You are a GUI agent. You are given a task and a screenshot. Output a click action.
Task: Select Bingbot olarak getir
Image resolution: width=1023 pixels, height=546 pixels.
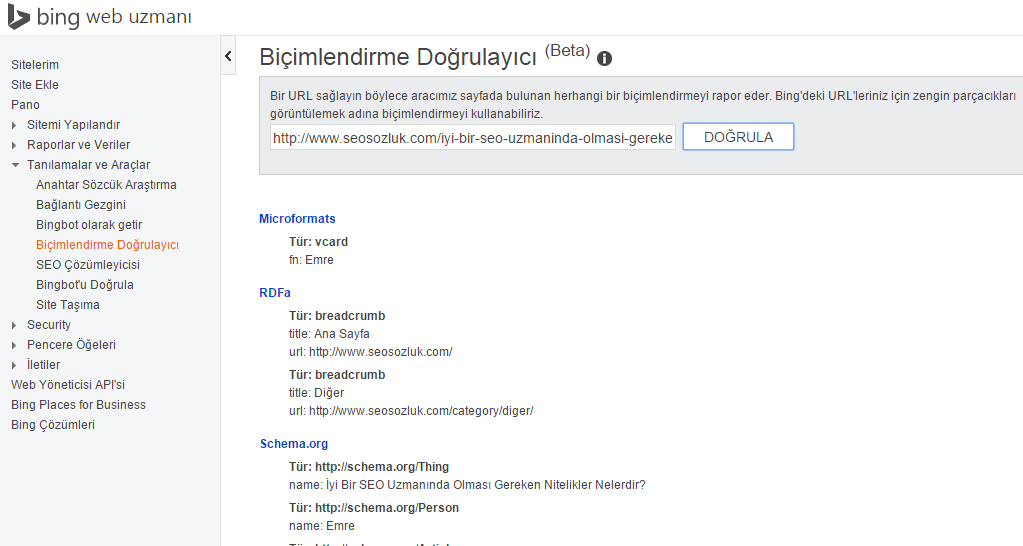point(89,225)
